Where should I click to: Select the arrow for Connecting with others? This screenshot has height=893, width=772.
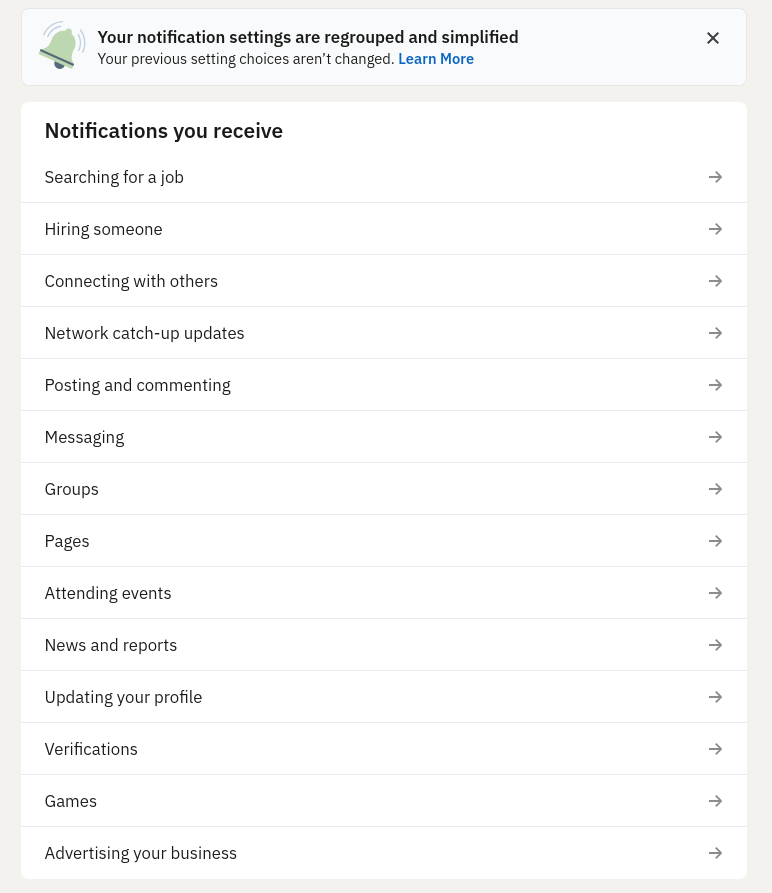click(x=715, y=281)
